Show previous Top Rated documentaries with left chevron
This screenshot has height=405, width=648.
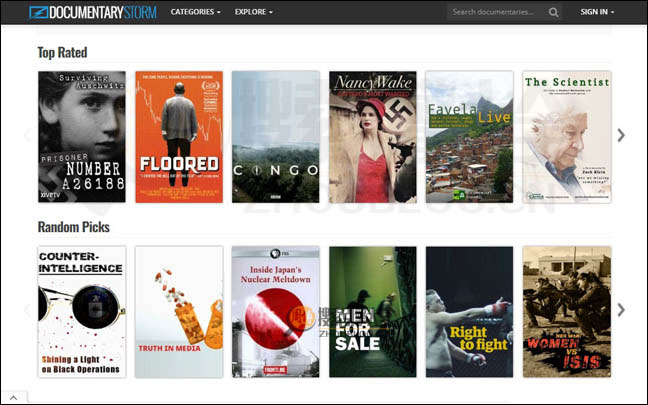click(27, 135)
